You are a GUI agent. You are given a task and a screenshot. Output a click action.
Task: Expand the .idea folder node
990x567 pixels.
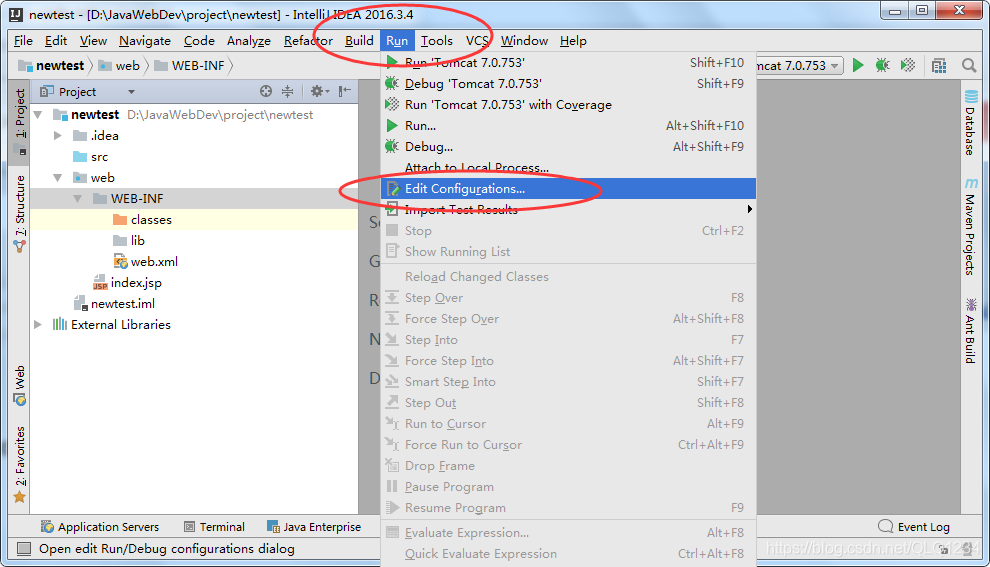coord(57,136)
